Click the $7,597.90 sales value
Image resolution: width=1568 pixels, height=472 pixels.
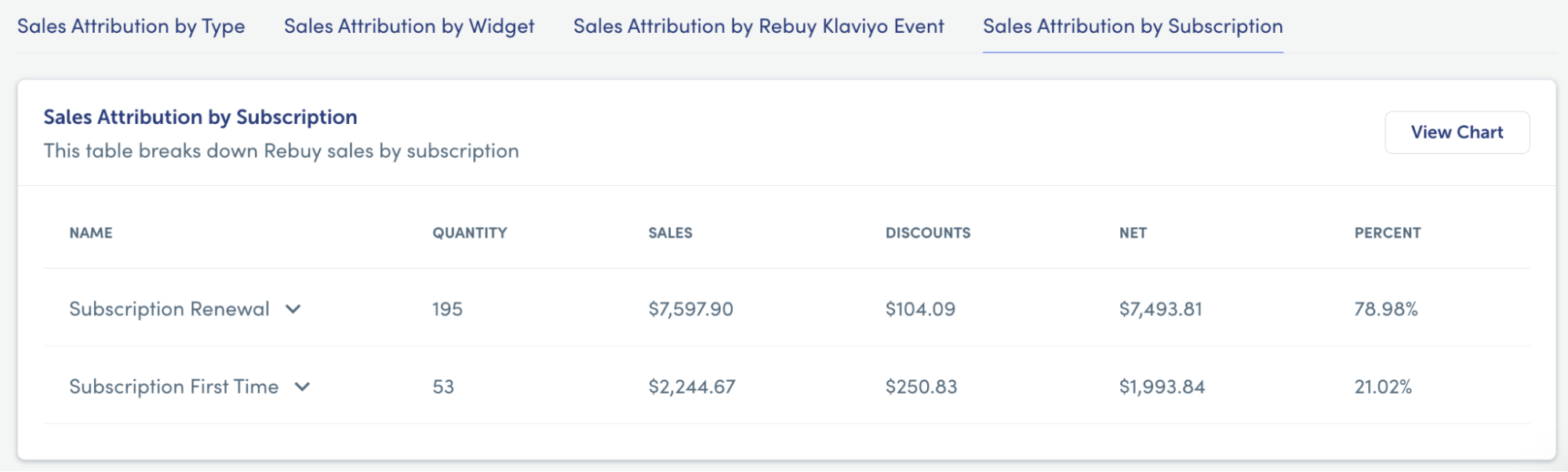click(x=691, y=309)
